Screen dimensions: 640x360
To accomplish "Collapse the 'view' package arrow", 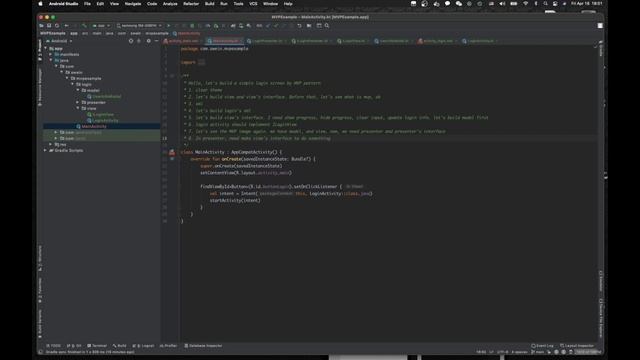I will [x=78, y=109].
